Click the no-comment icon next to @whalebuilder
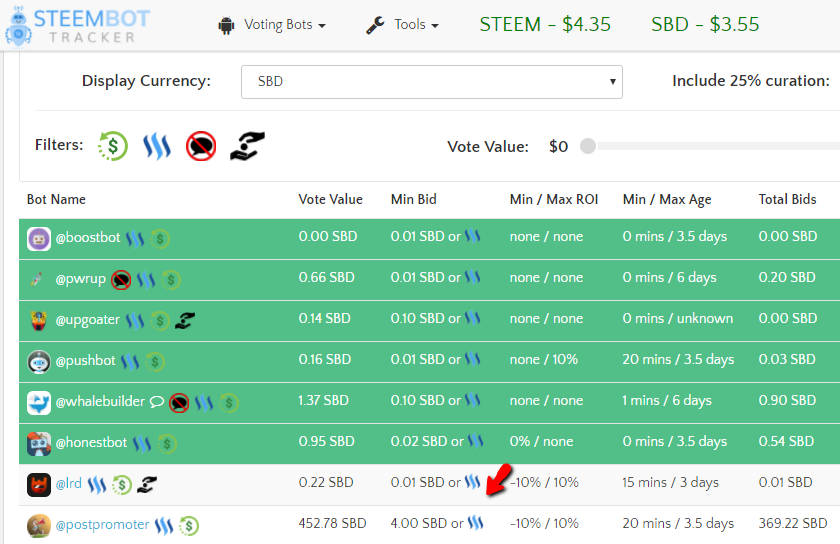Image resolution: width=840 pixels, height=544 pixels. pos(179,403)
